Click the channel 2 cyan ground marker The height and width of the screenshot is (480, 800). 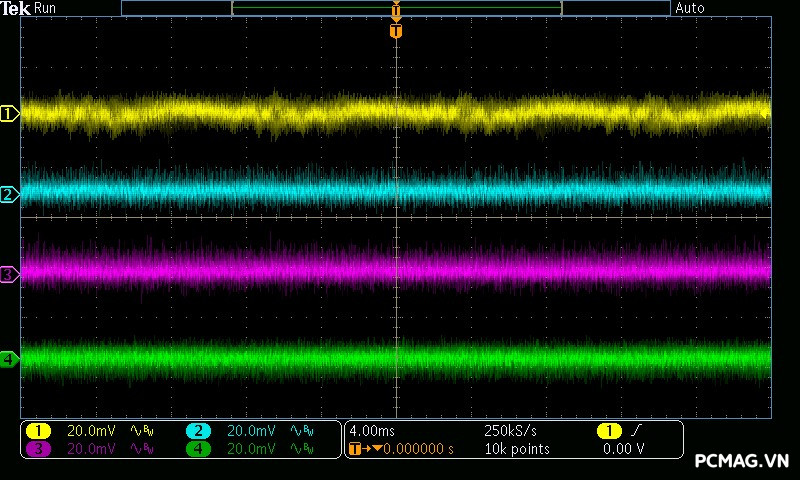click(10, 194)
